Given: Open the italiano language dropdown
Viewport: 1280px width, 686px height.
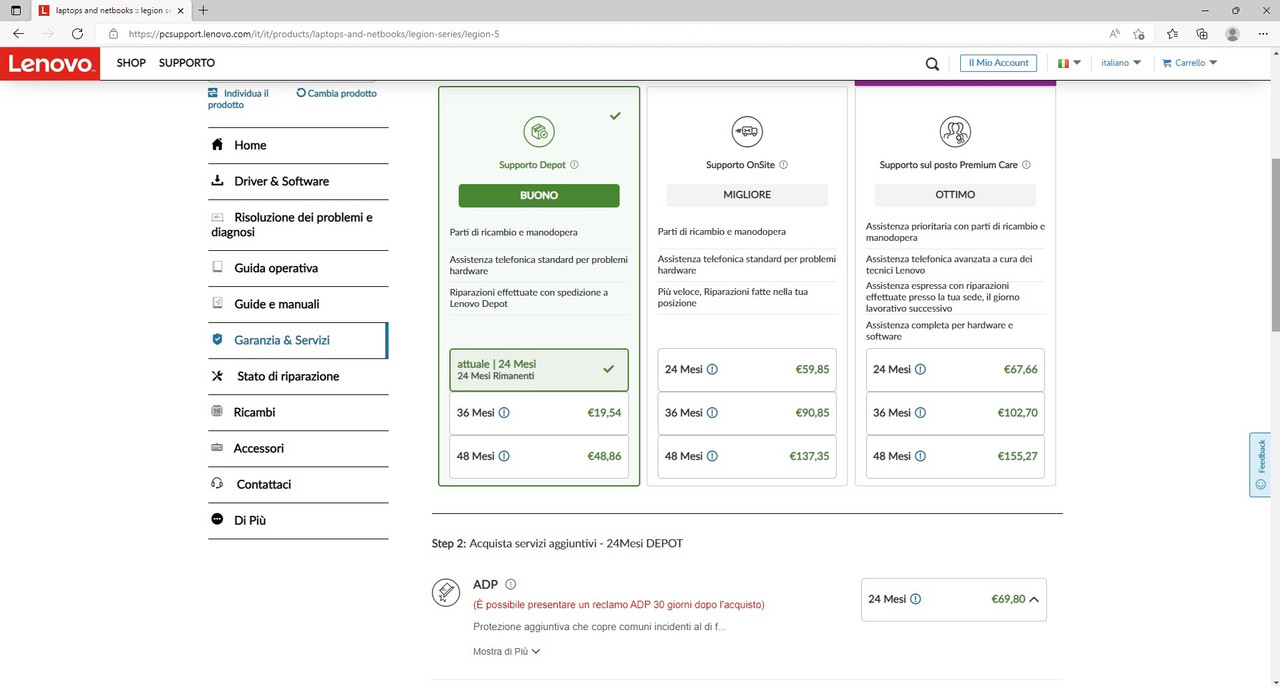Looking at the screenshot, I should 1121,63.
